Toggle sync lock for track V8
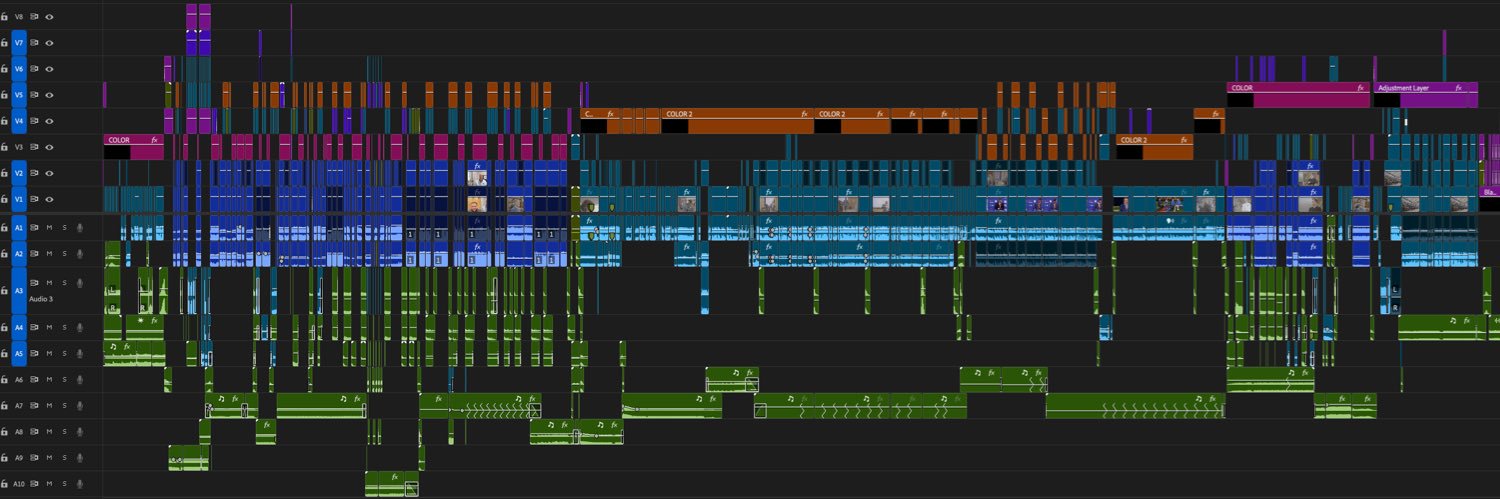The height and width of the screenshot is (499, 1500). (x=34, y=16)
